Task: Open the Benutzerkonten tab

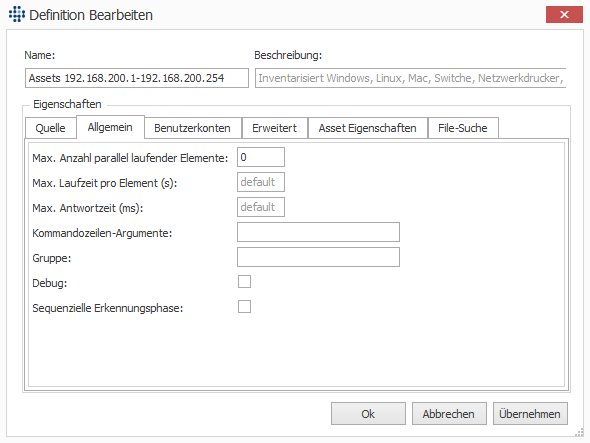Action: [192, 128]
